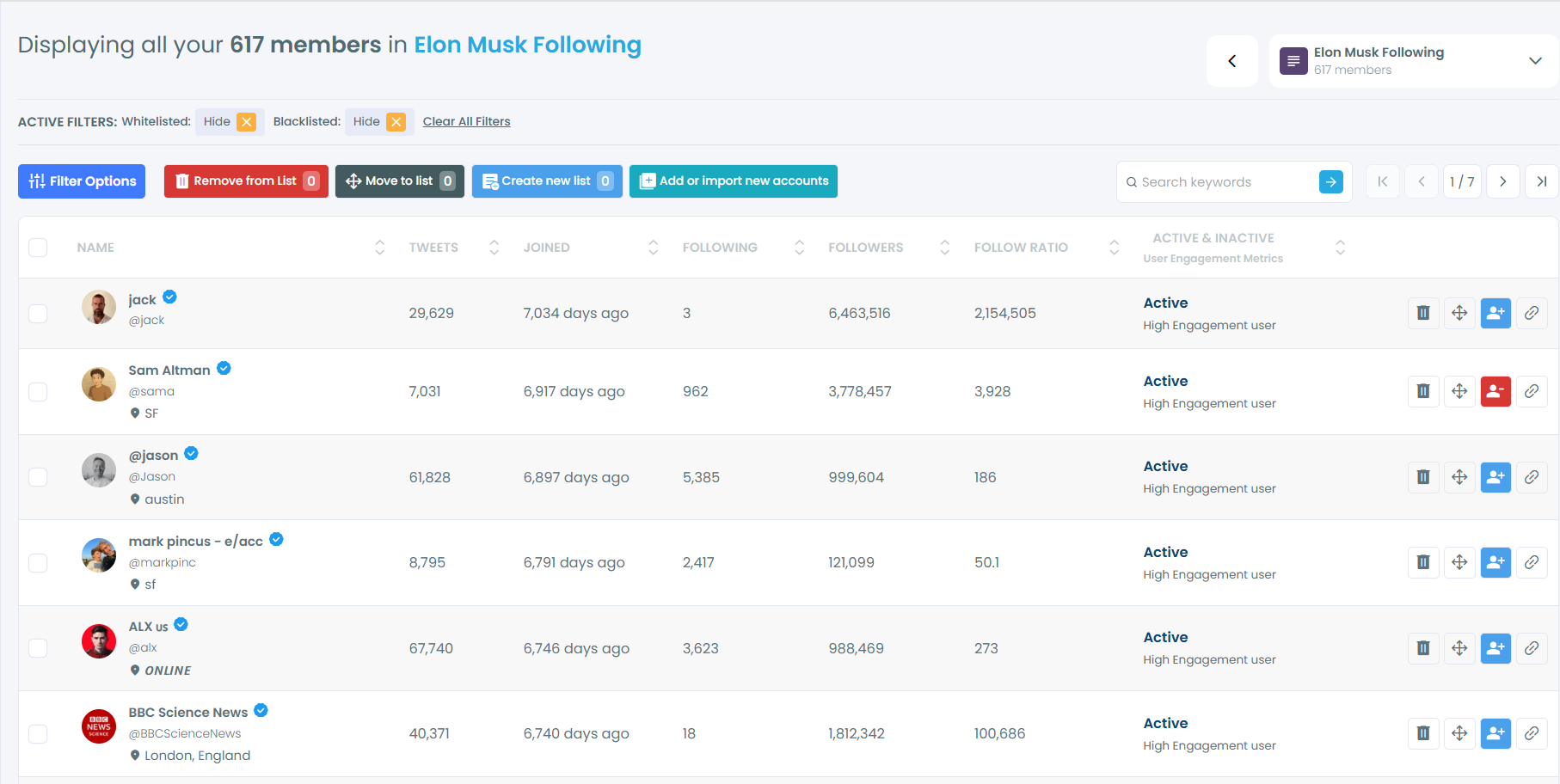Open the follow icon on @jason's row
The width and height of the screenshot is (1560, 784).
[1496, 477]
